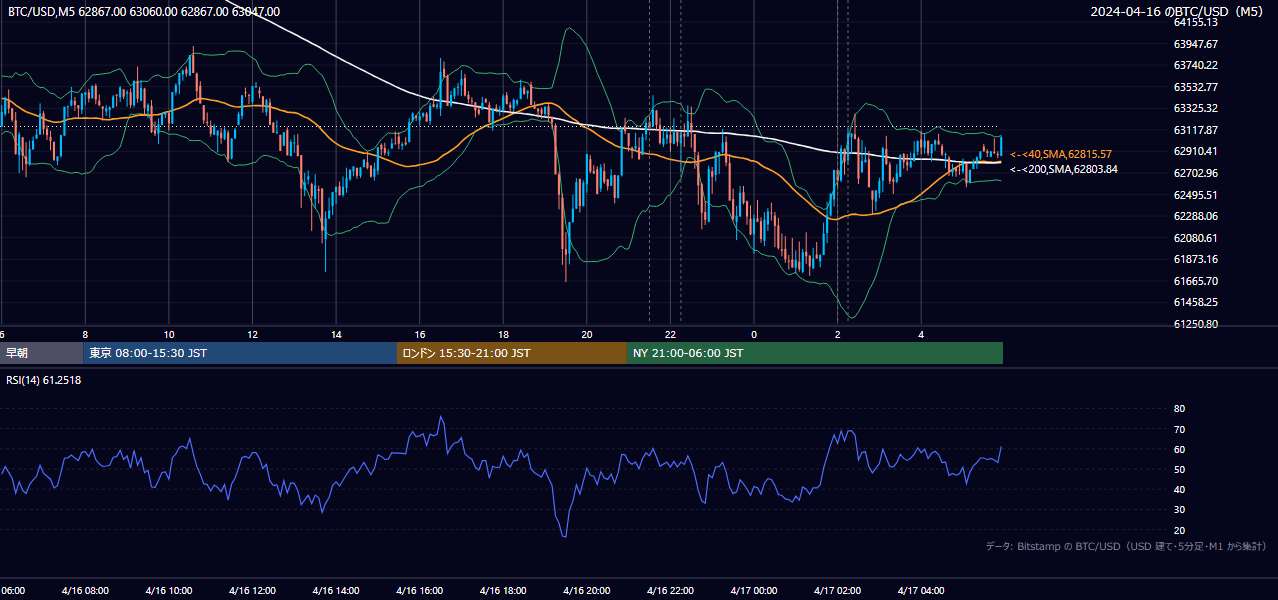Click the RSI 70 level label
Viewport: 1278px width, 600px height.
click(1179, 429)
